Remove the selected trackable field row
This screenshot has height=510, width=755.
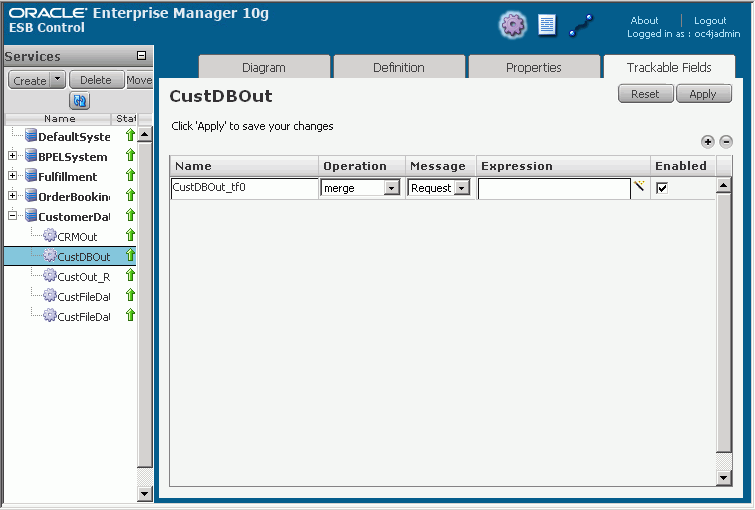(x=726, y=142)
